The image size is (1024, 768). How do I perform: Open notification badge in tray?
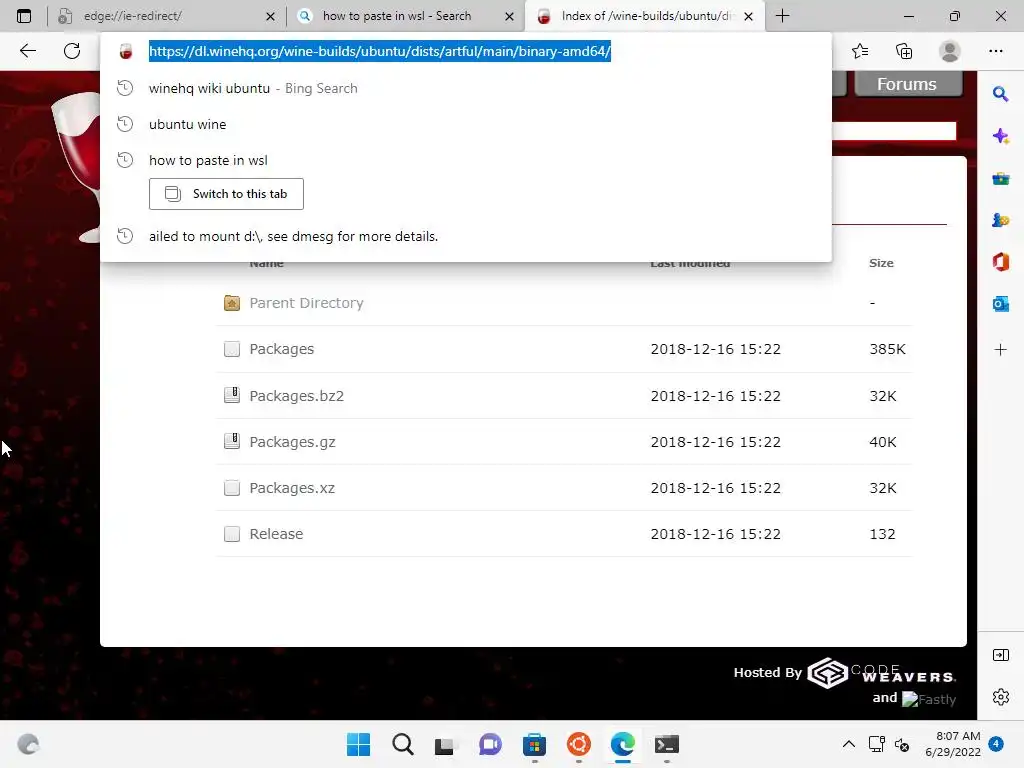[x=996, y=744]
